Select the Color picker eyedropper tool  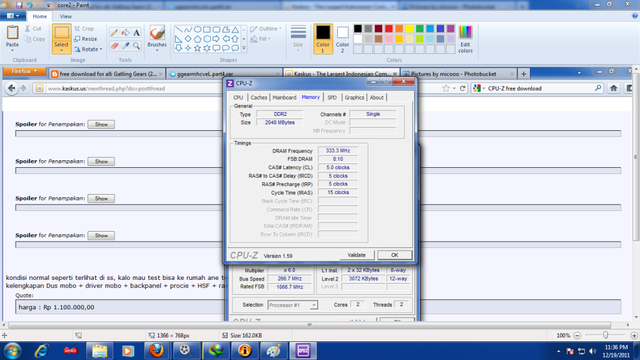(x=126, y=46)
